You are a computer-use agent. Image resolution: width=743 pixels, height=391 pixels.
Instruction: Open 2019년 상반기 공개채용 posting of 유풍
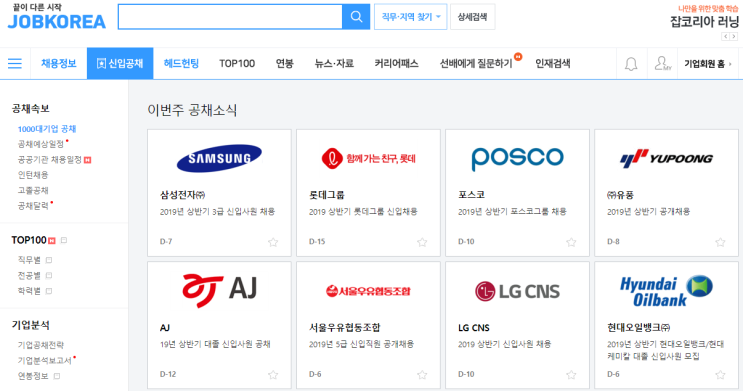click(648, 211)
